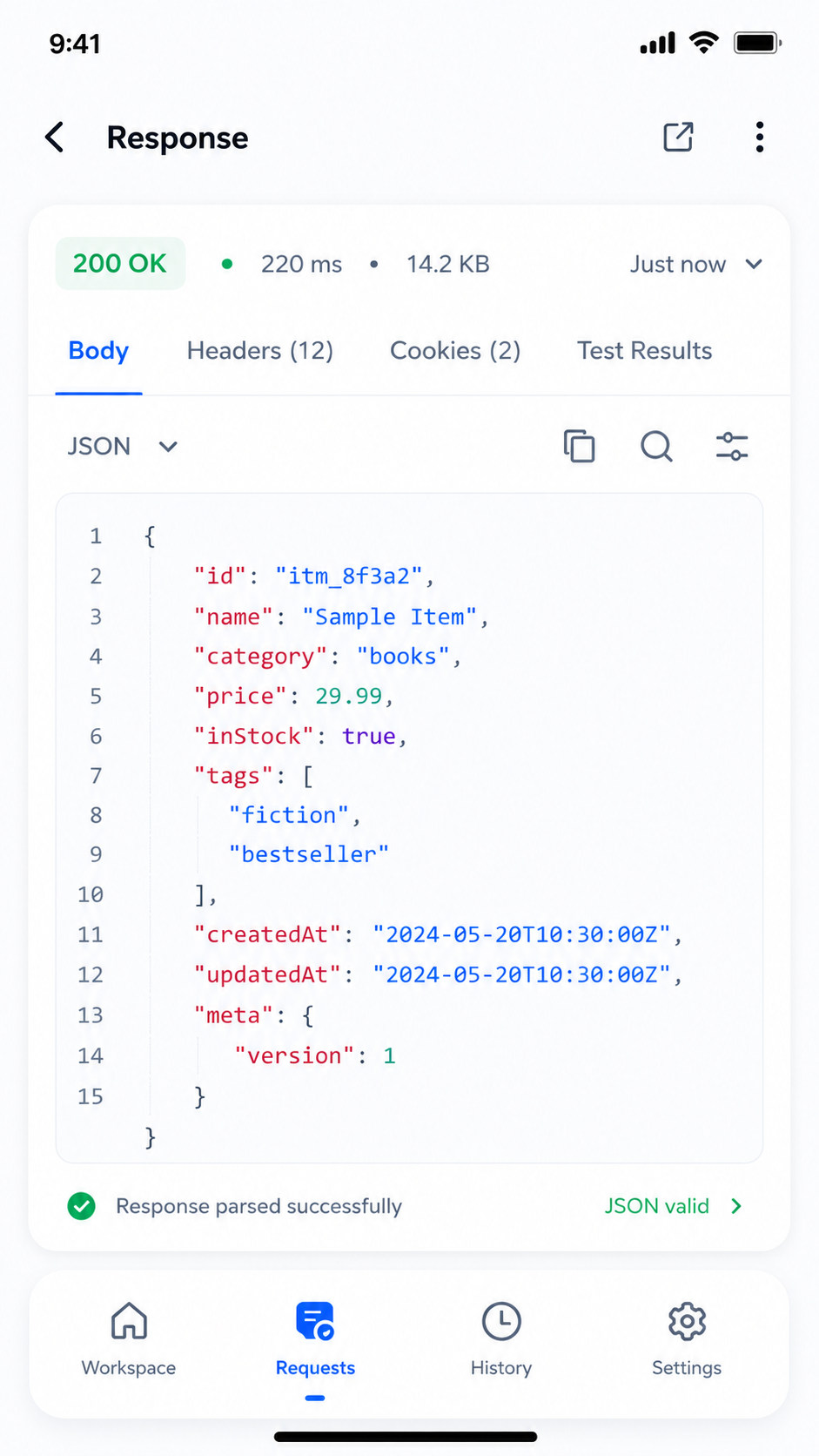Click line 7 tags array in code
The width and height of the screenshot is (819, 1456).
253,776
